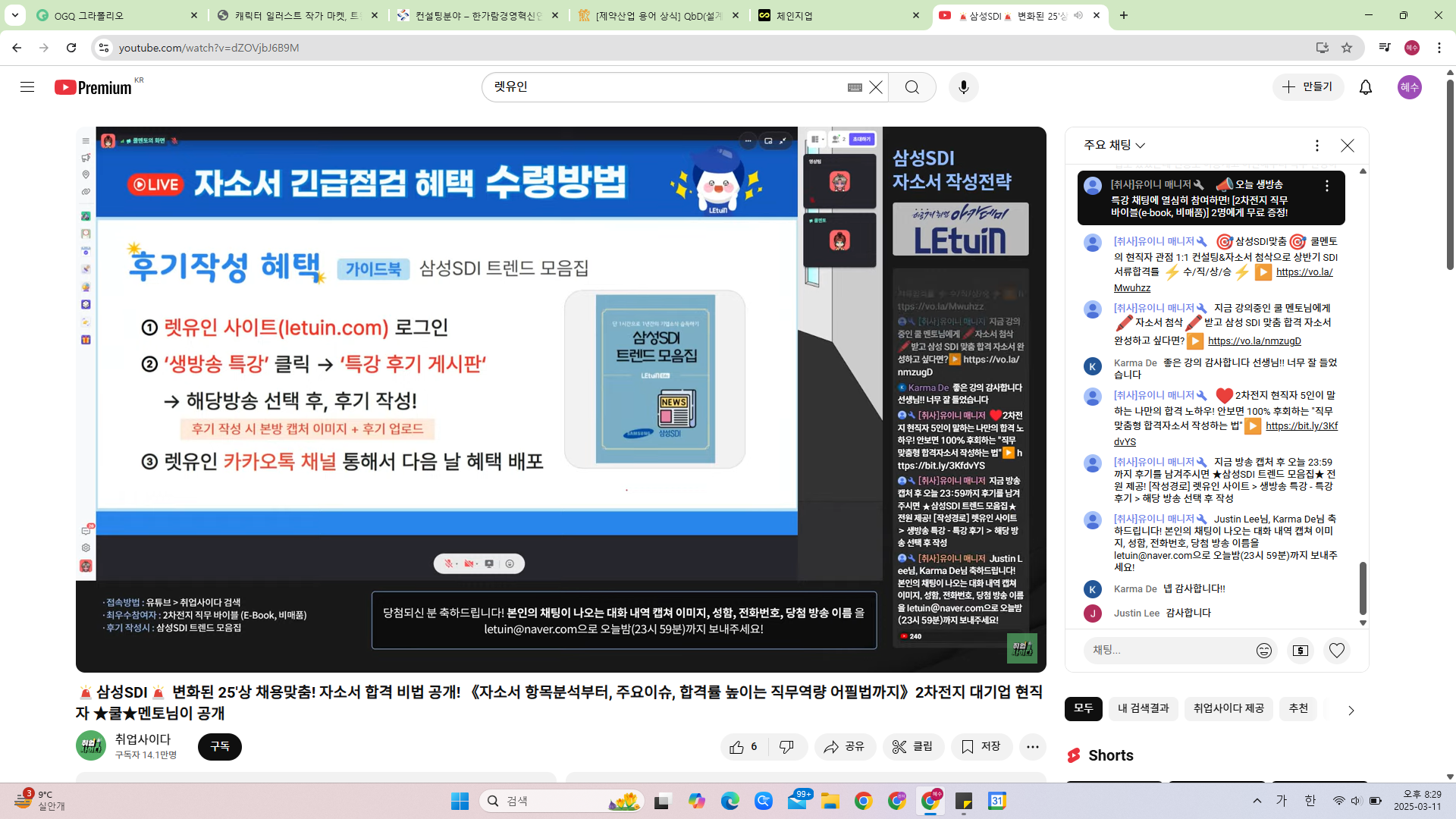Focus the 채팅 message input field
This screenshot has width=1456, height=819.
pos(1168,651)
